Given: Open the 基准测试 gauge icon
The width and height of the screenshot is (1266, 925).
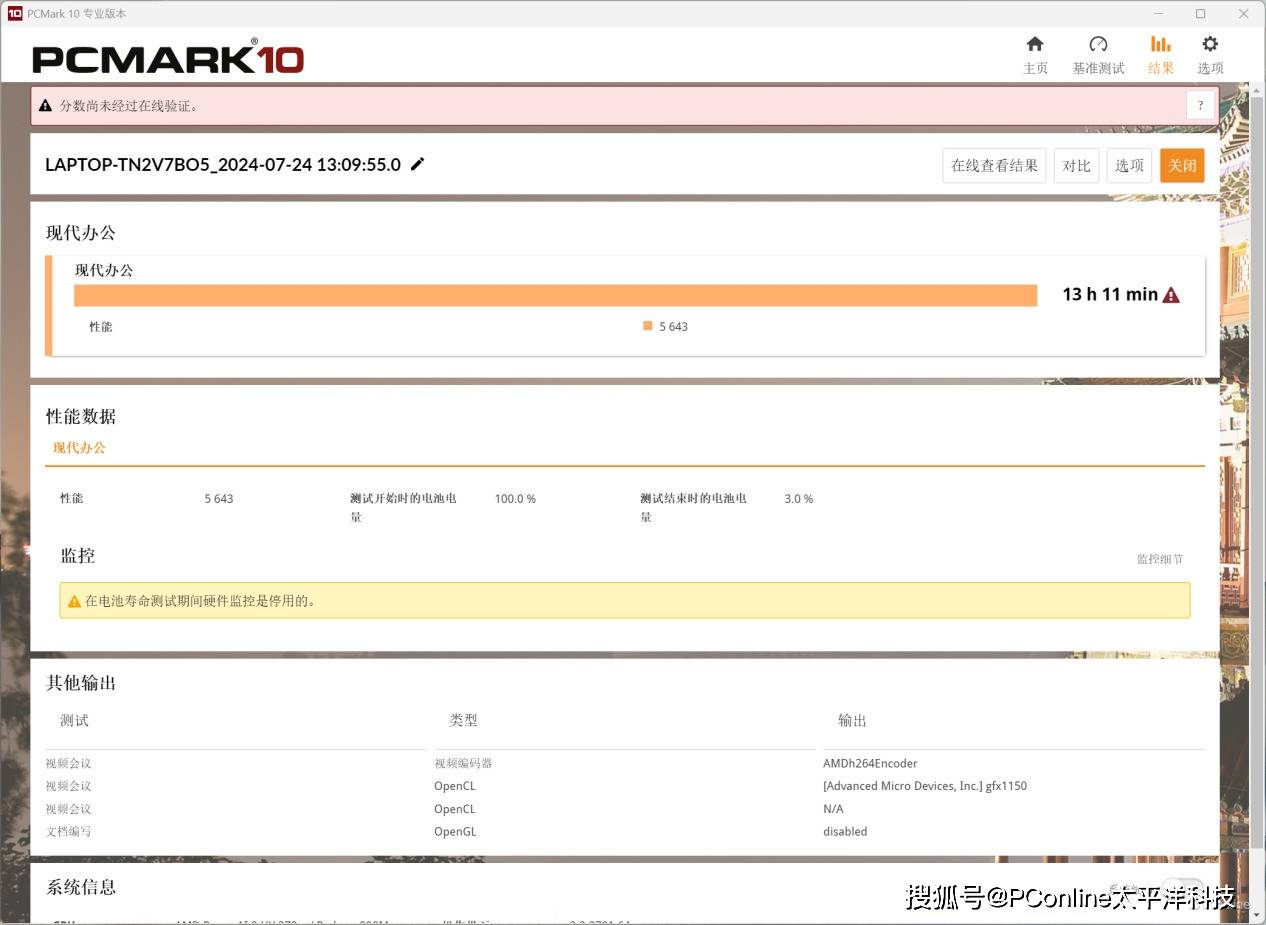Looking at the screenshot, I should click(x=1098, y=44).
